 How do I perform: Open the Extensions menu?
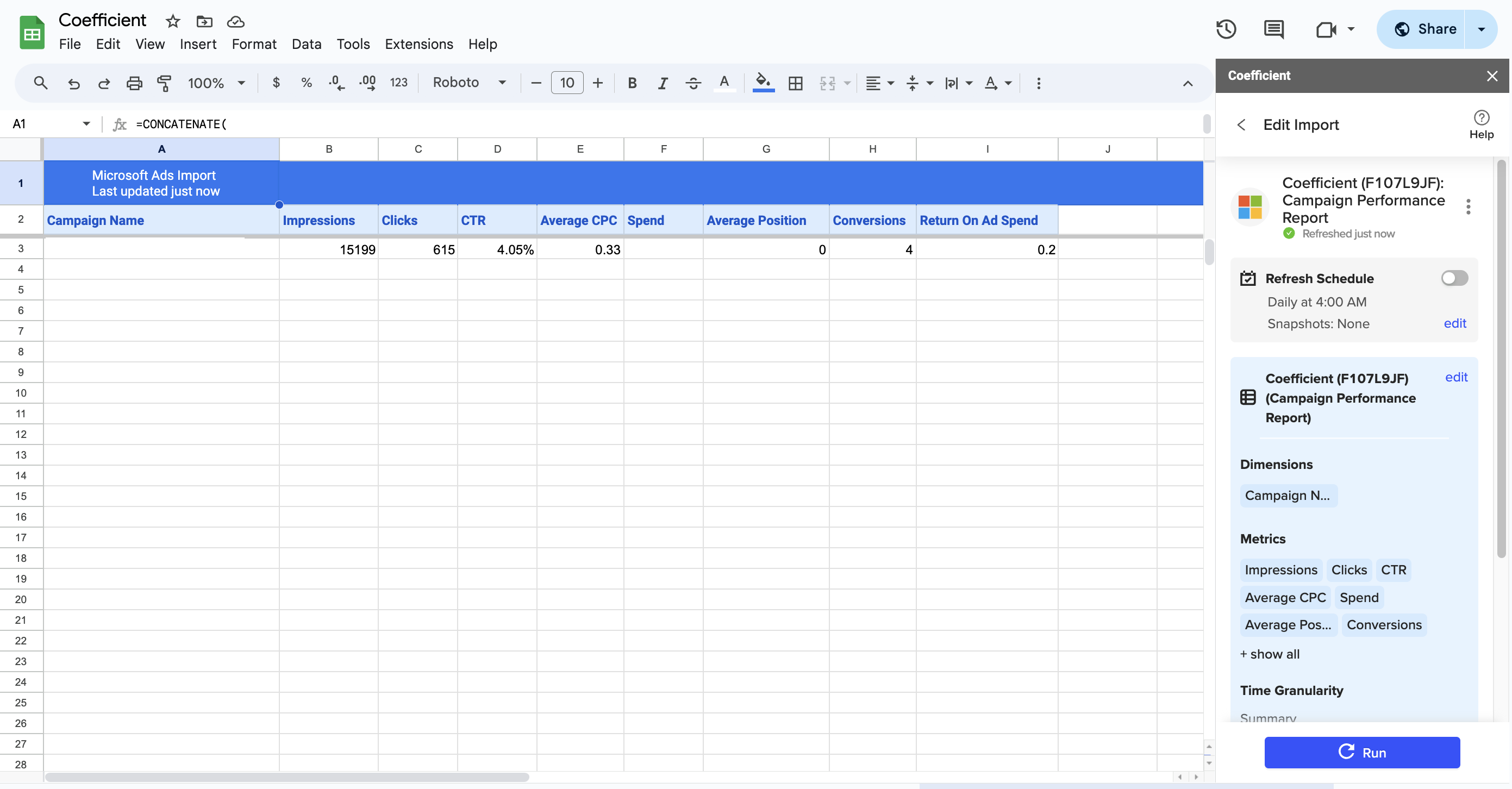[x=418, y=45]
